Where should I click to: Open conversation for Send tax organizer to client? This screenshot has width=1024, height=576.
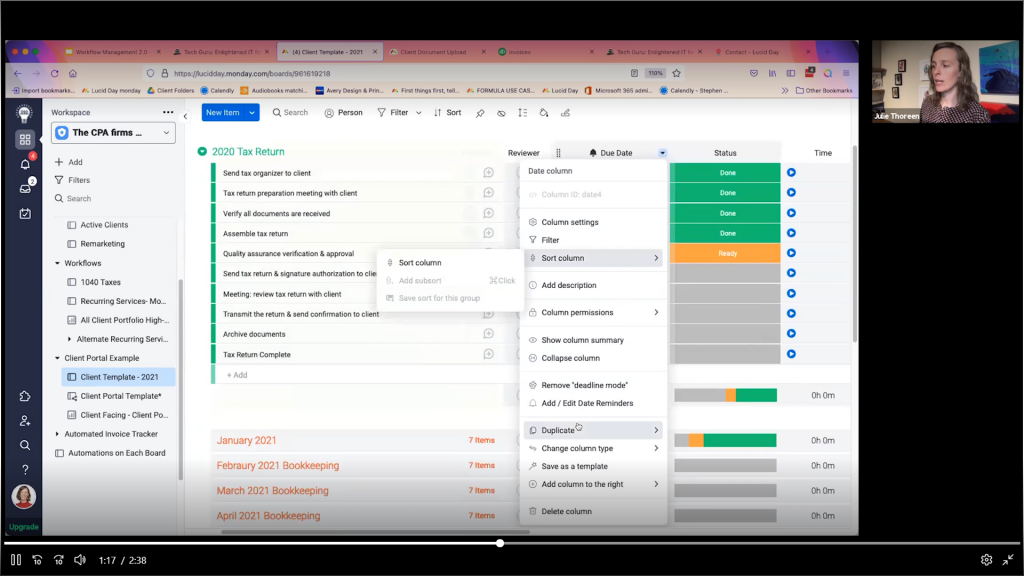click(x=488, y=172)
